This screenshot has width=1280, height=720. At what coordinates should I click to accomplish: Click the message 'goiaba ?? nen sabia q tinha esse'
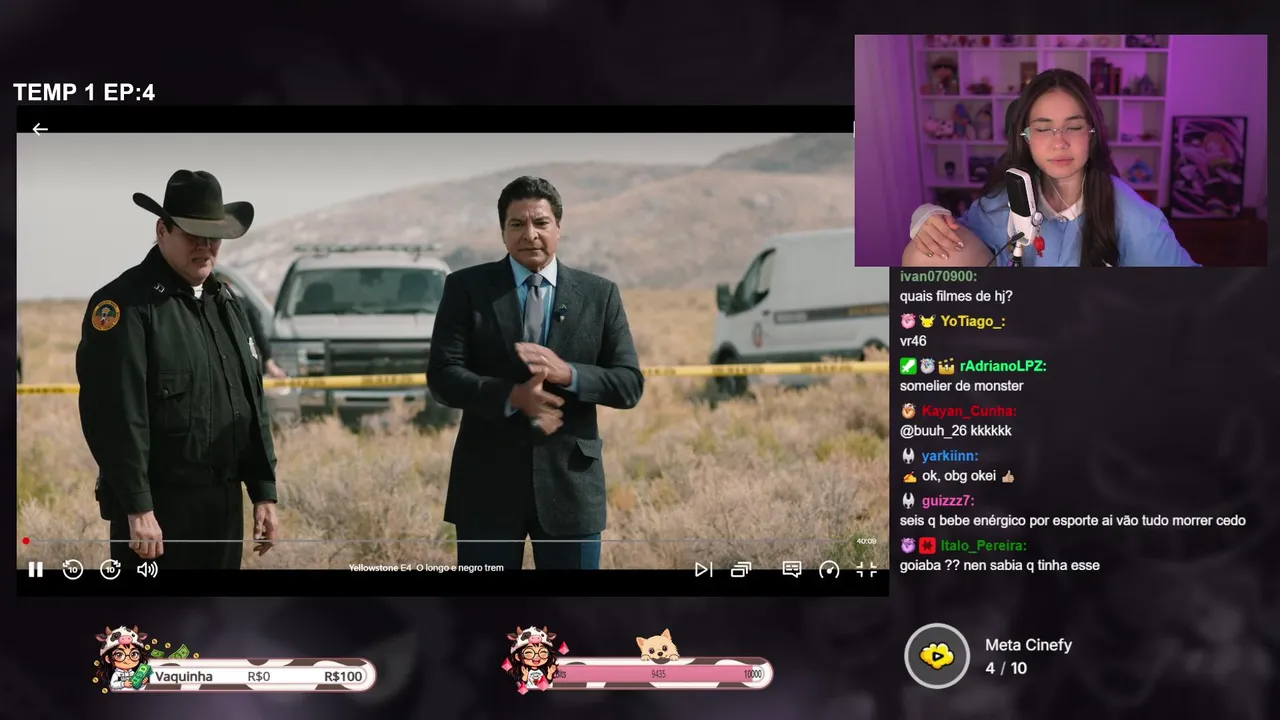[x=1000, y=566]
